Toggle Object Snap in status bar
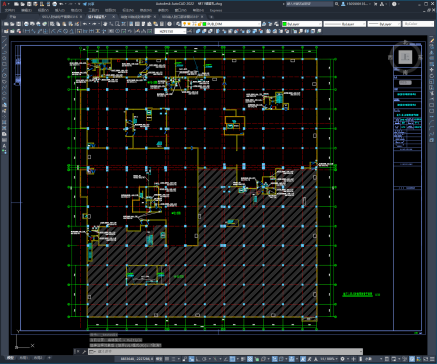 232,359
